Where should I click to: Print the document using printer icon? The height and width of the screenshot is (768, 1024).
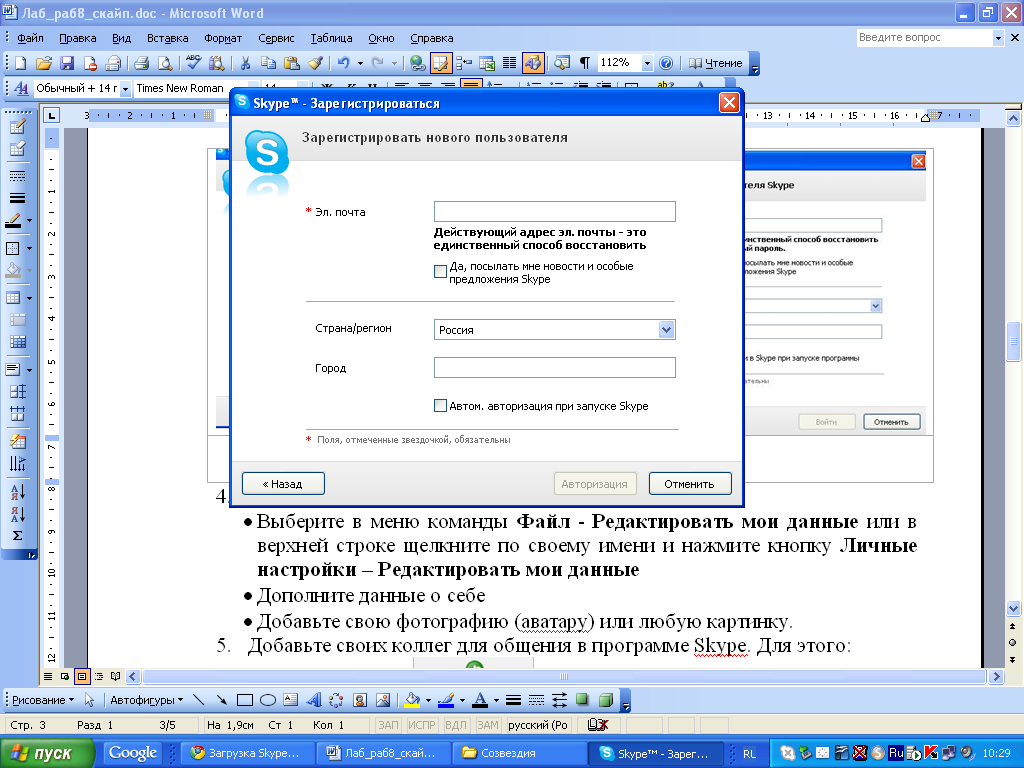coord(141,63)
